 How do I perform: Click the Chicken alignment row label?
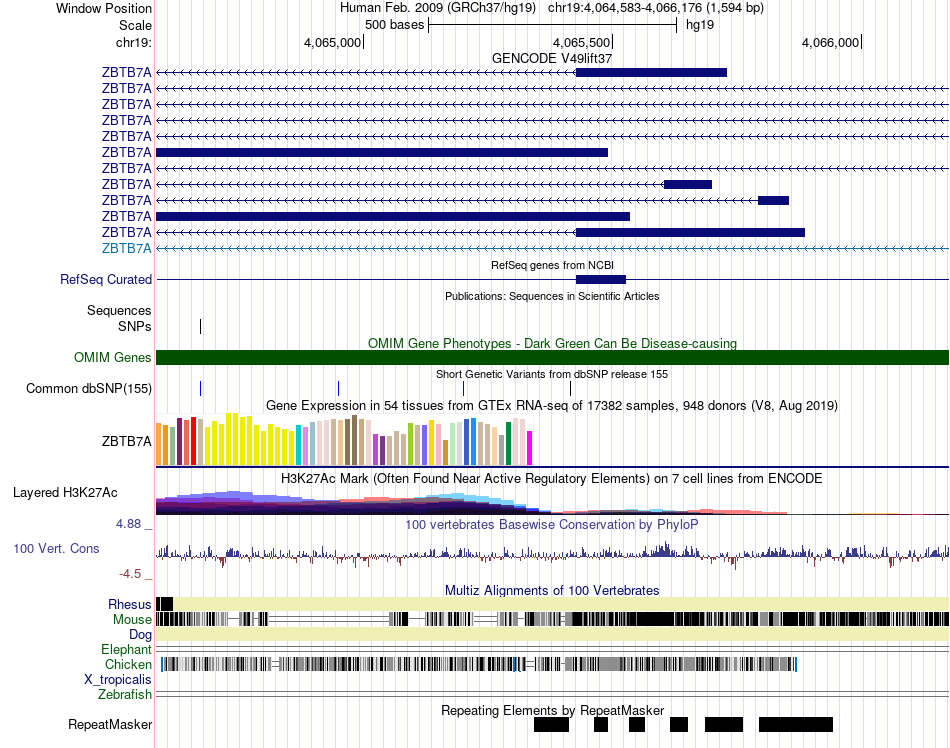128,664
